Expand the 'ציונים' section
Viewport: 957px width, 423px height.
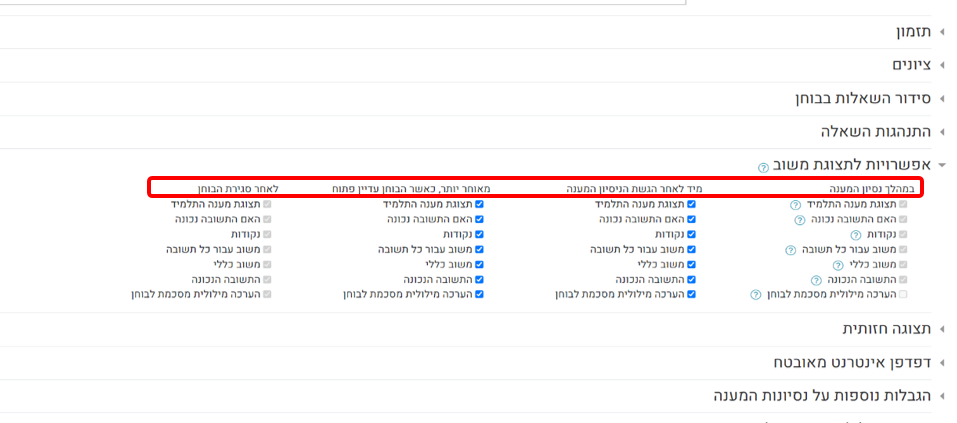click(911, 65)
